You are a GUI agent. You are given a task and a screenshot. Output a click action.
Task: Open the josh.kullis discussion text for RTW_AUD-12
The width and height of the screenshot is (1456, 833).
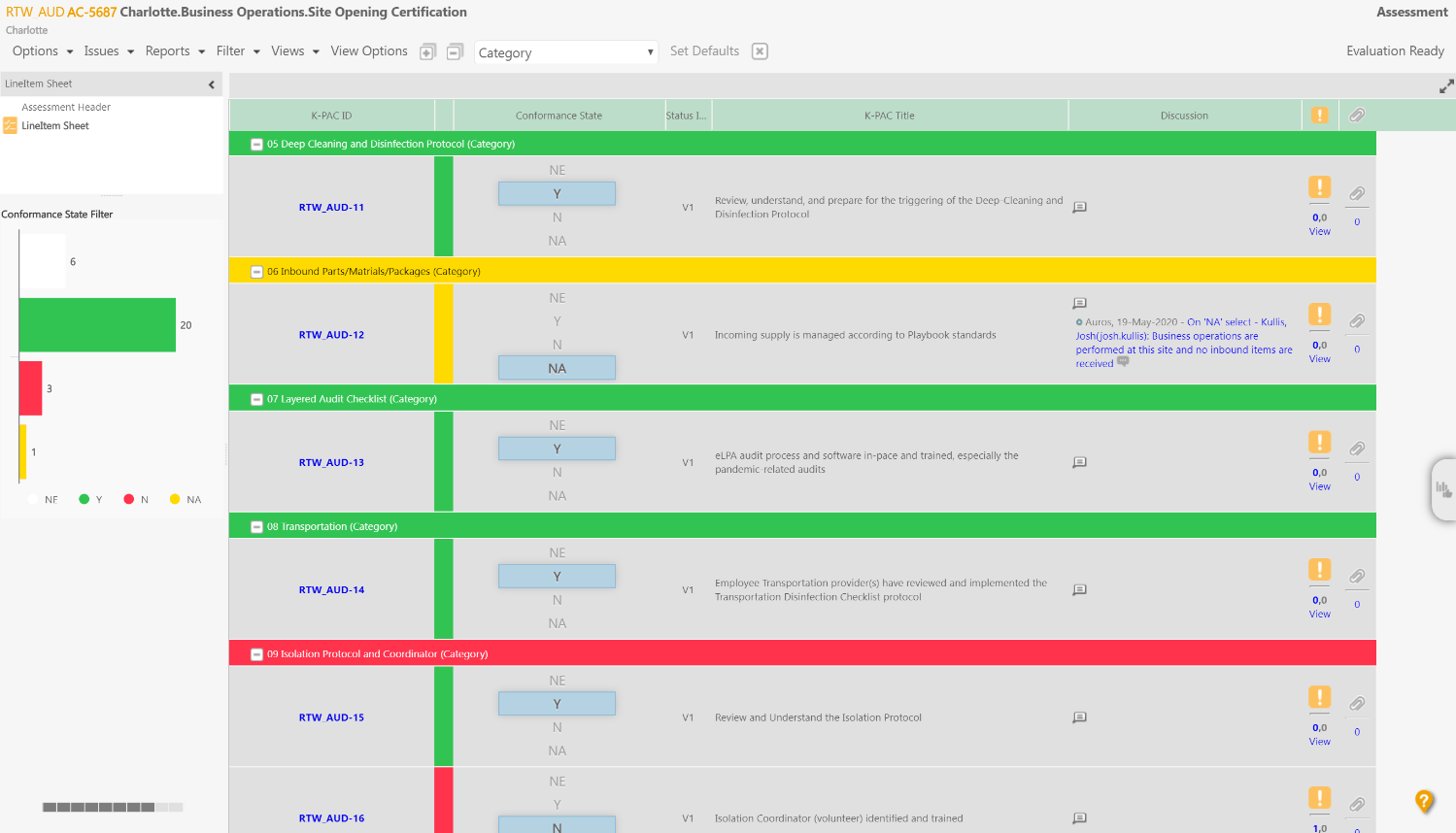(1184, 343)
